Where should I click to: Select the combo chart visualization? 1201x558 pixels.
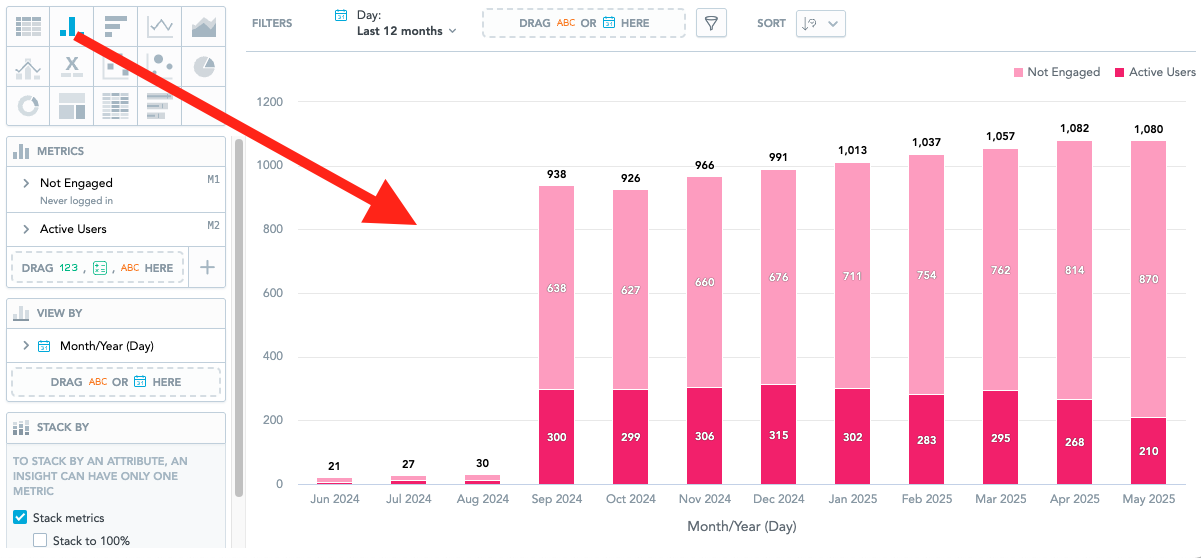(x=28, y=67)
